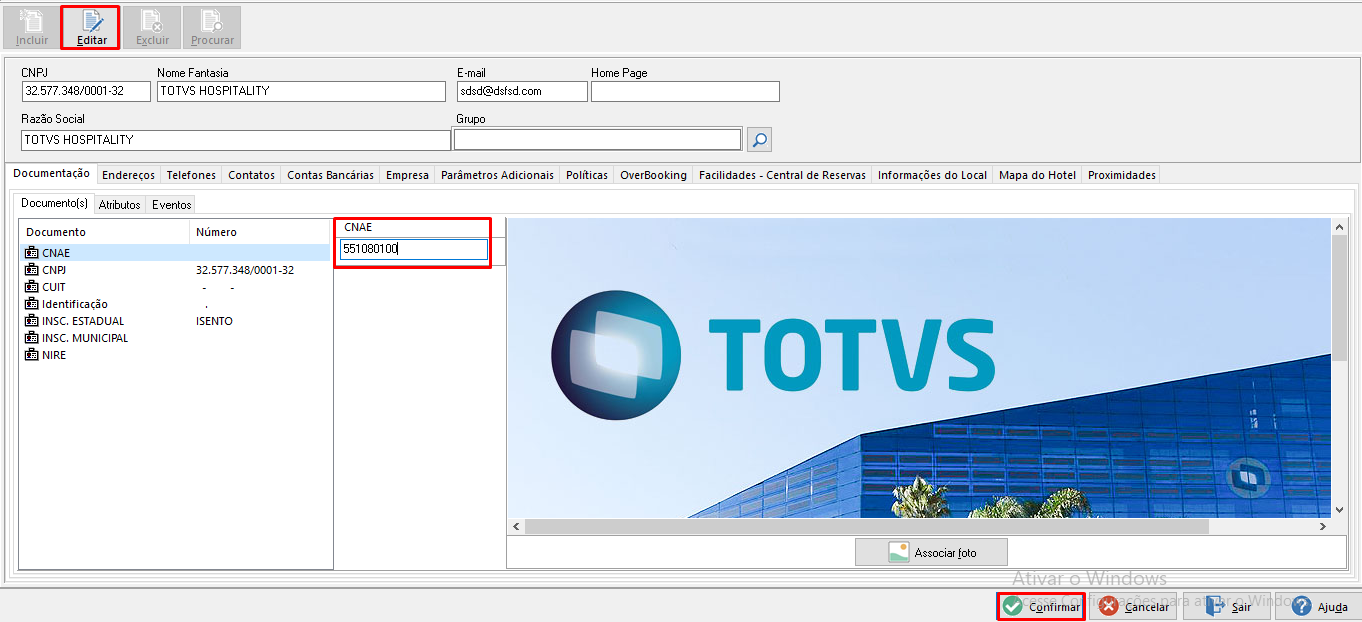Click document icon beside NIRE row
The width and height of the screenshot is (1362, 622).
(x=31, y=355)
